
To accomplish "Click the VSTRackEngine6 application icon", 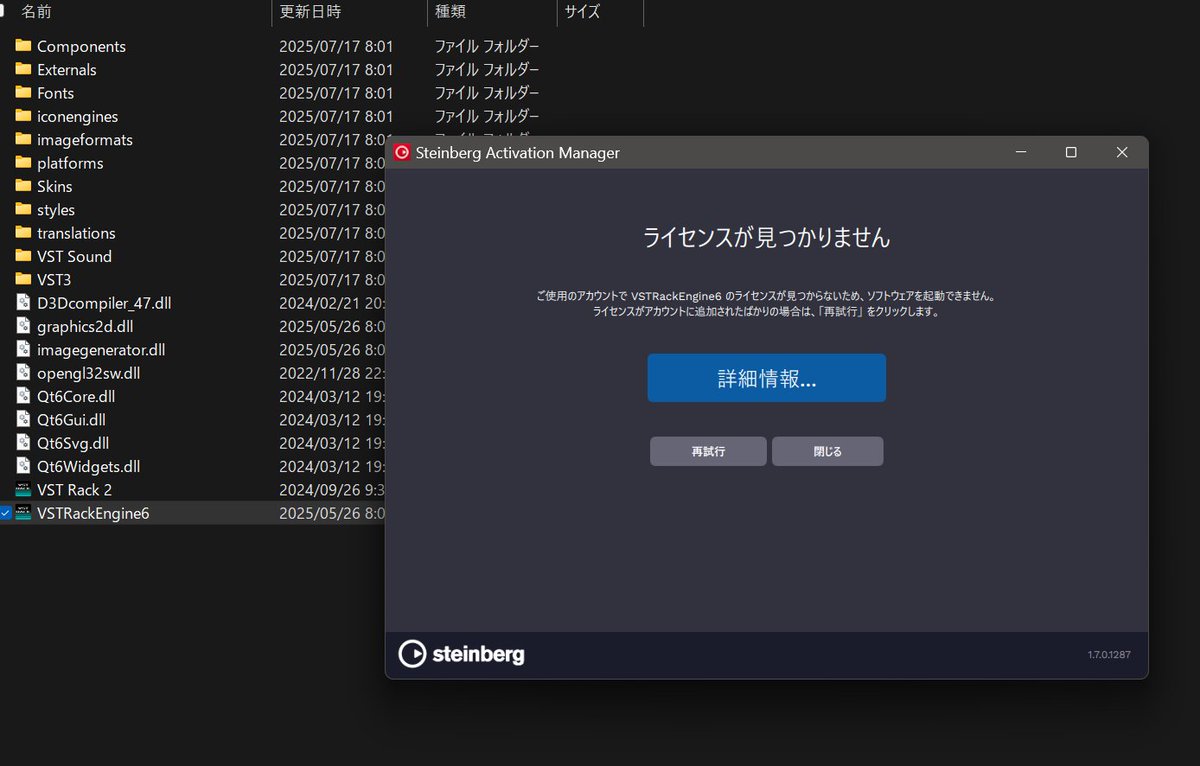I will click(x=23, y=513).
